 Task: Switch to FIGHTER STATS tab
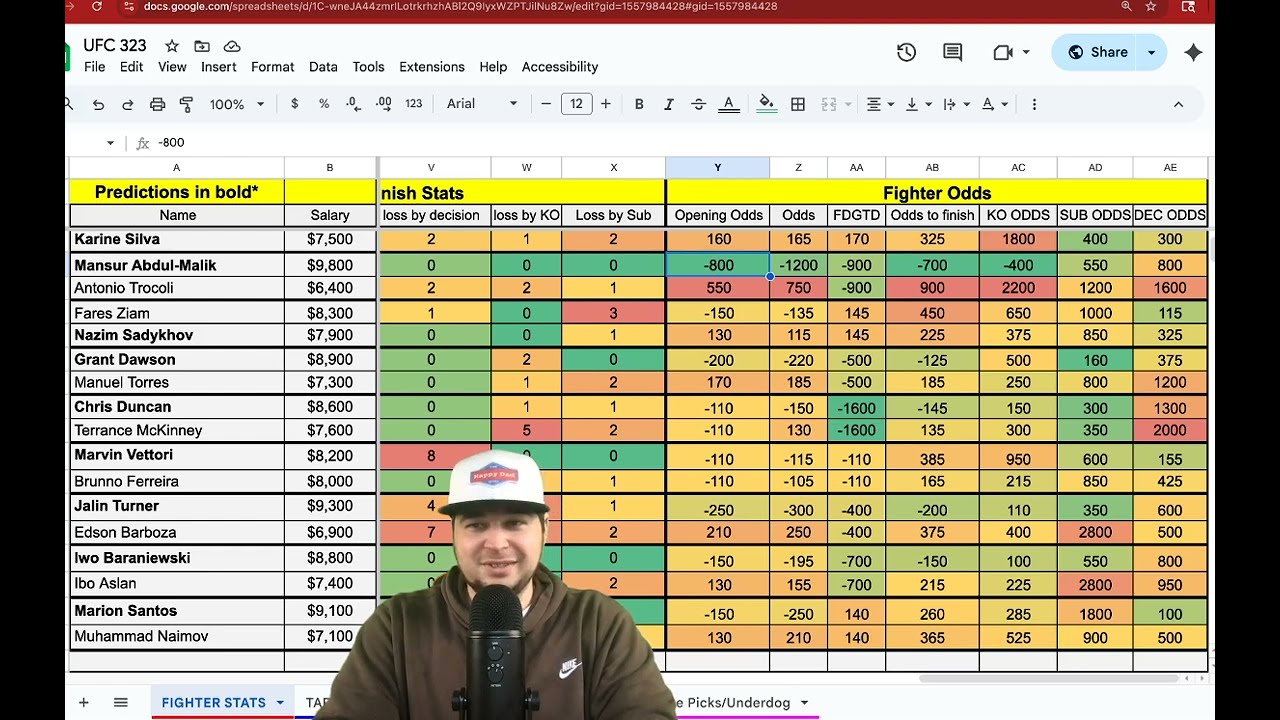pos(214,703)
